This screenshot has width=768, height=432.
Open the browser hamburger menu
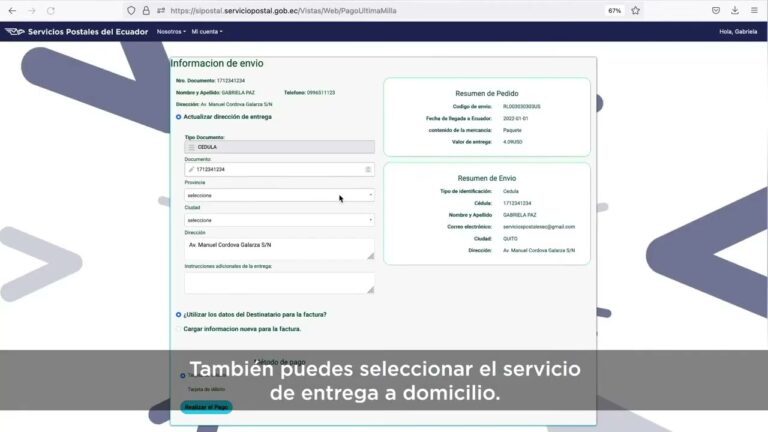tap(754, 10)
